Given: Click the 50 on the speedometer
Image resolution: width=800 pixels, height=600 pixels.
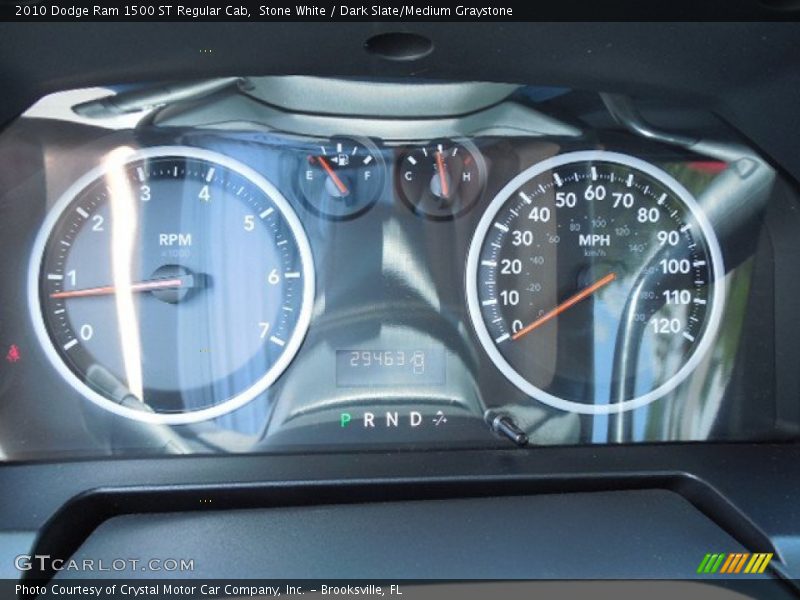Looking at the screenshot, I should (x=565, y=200).
